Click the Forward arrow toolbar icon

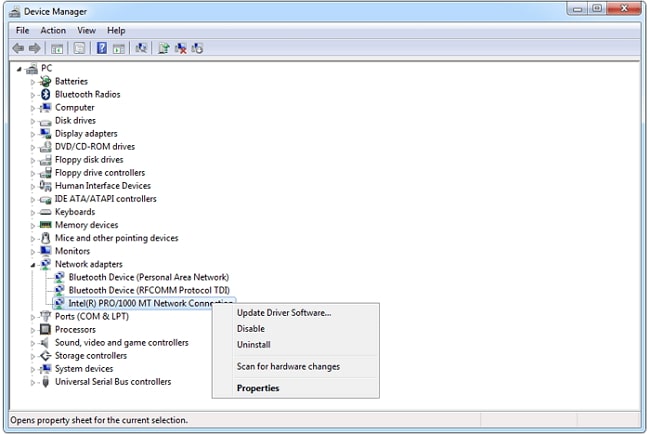click(35, 48)
